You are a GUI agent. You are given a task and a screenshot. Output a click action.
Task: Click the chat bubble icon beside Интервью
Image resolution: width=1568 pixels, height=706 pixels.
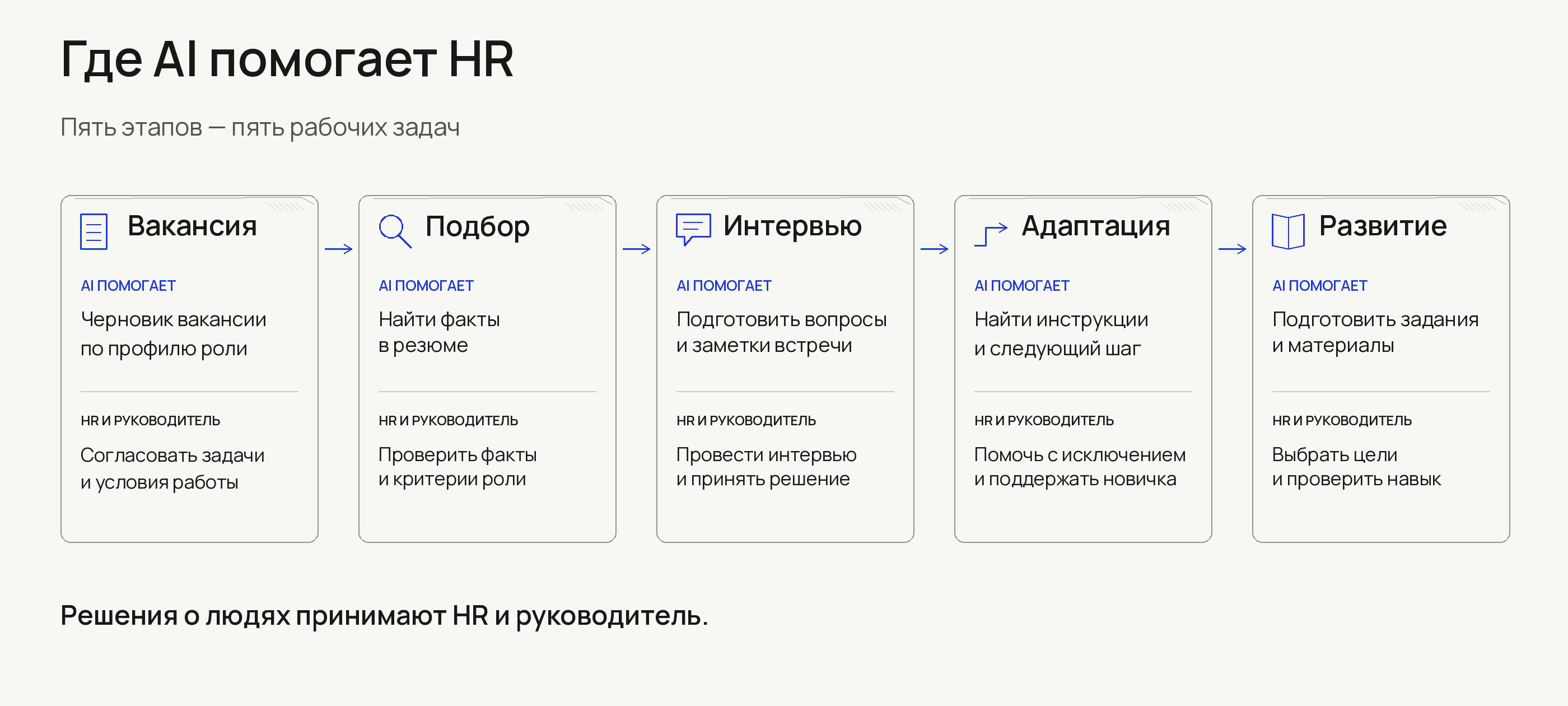[x=693, y=230]
